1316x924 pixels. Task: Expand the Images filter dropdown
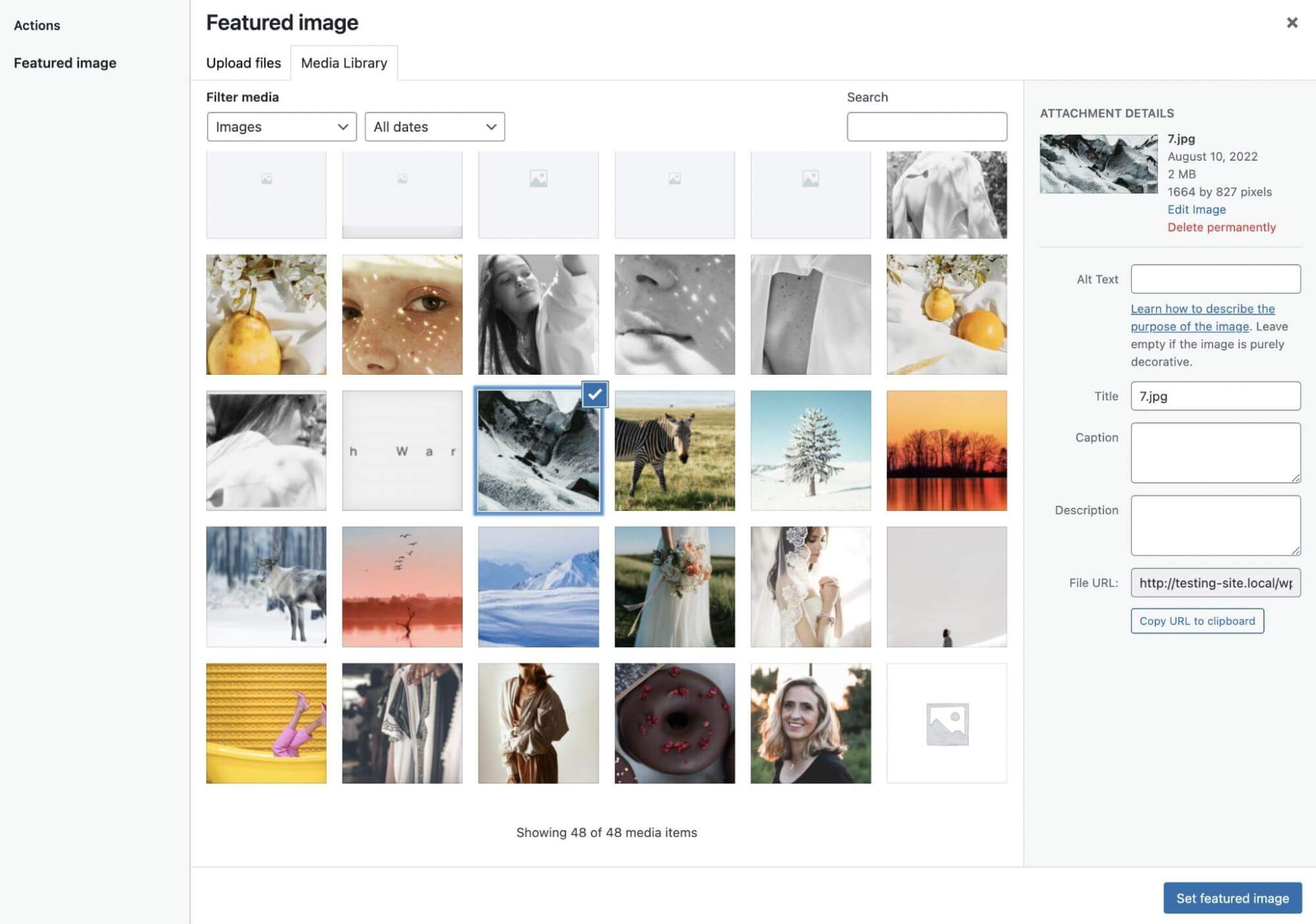281,126
